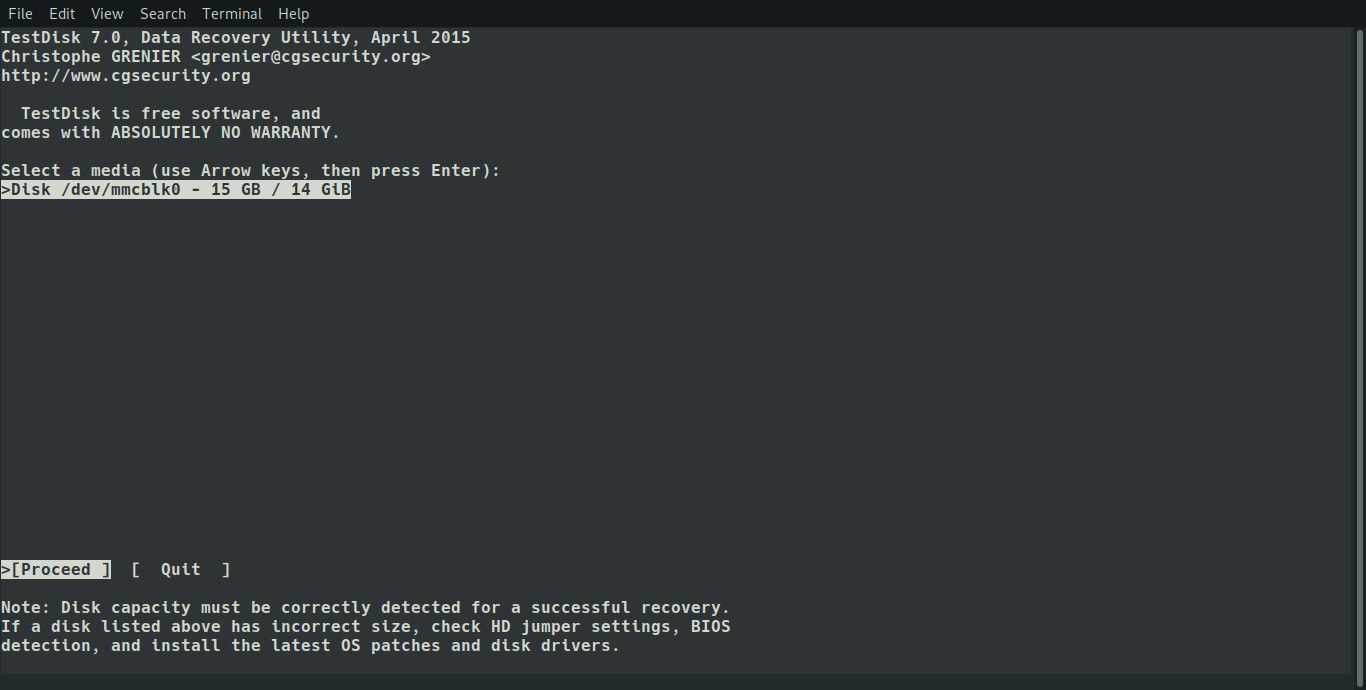Select the Proceed option
Viewport: 1366px width, 690px height.
tap(56, 569)
